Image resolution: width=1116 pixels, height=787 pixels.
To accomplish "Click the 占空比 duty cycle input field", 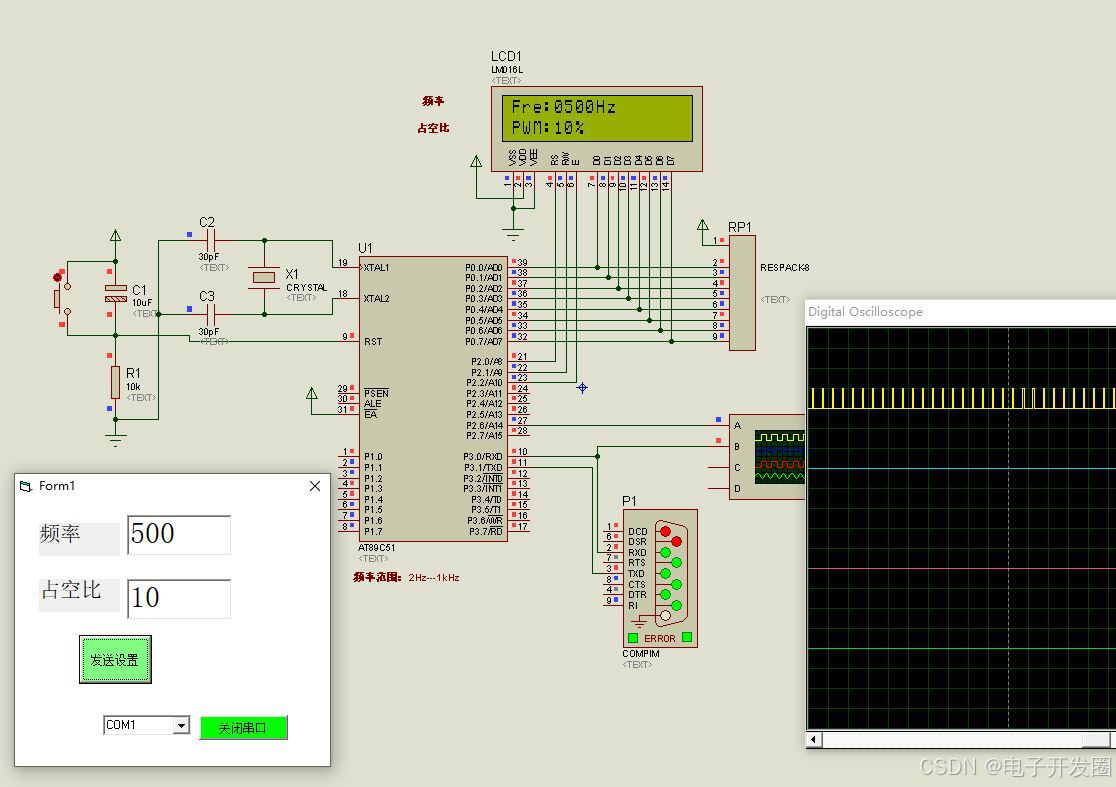I will 179,598.
